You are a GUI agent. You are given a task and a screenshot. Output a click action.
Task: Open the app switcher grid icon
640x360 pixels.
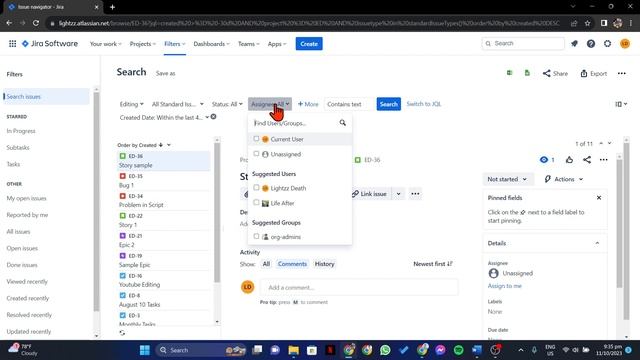pyautogui.click(x=13, y=43)
